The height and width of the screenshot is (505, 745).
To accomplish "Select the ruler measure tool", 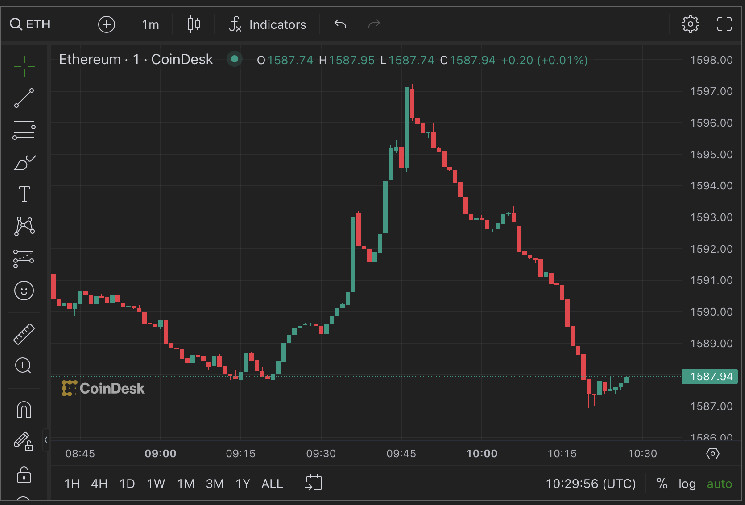I will 24,334.
